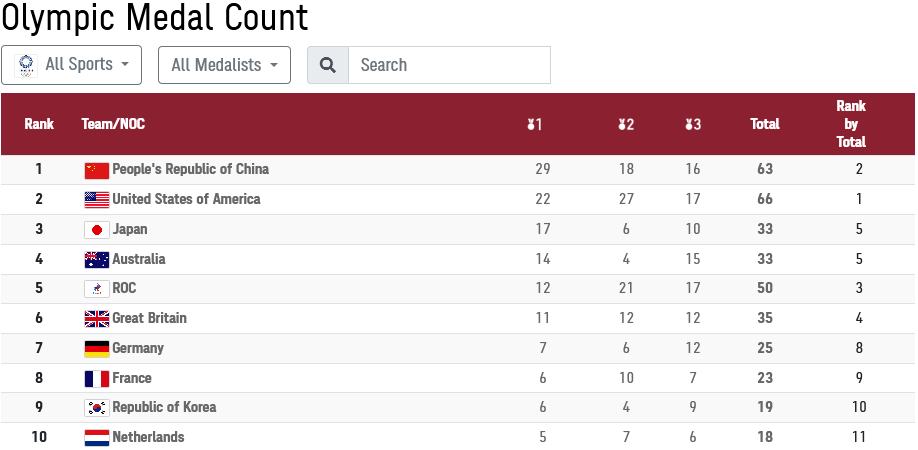Click the Great Britain flag icon
Image resolution: width=918 pixels, height=450 pixels.
coord(97,319)
